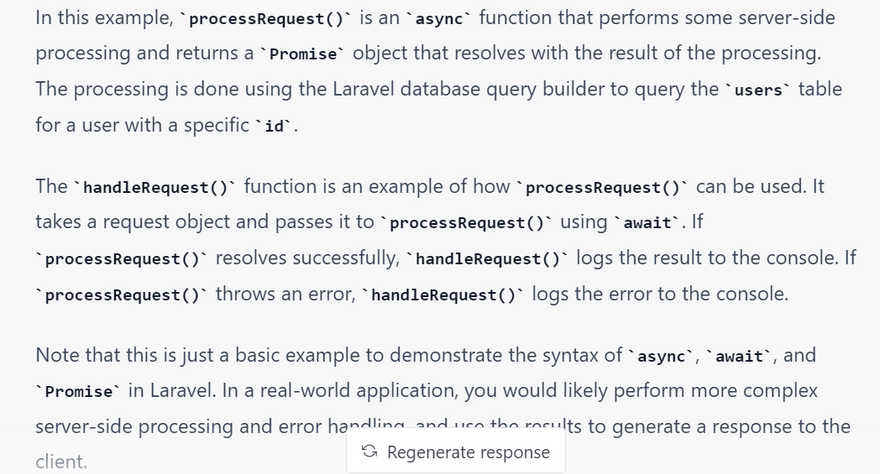880x474 pixels.
Task: Click `handleRequest()` after the words "The"
Action: (x=155, y=188)
